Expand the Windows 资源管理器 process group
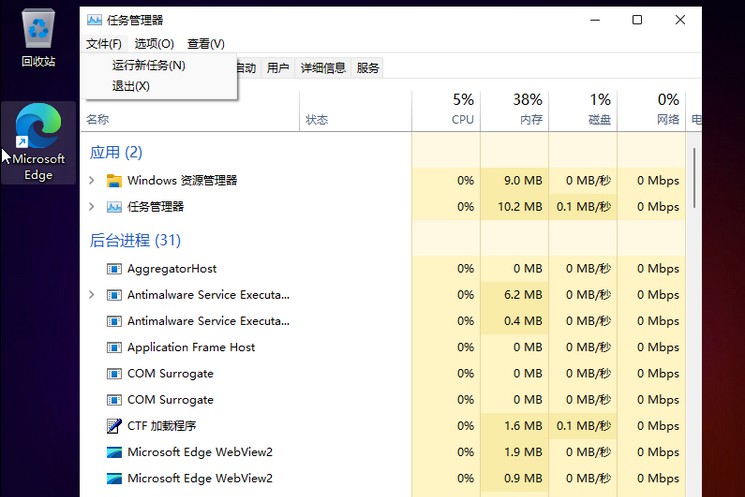Screen dimensions: 745x497 (92, 181)
